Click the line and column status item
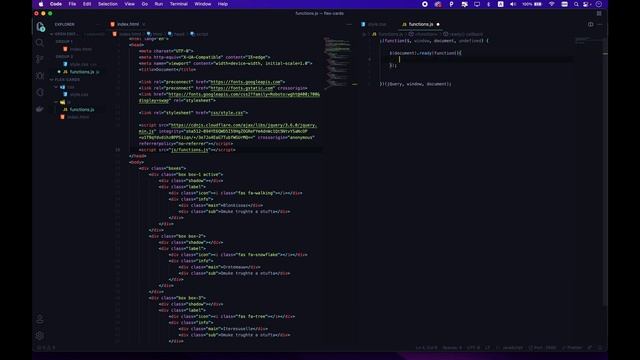This screenshot has height=360, width=640. 427,348
